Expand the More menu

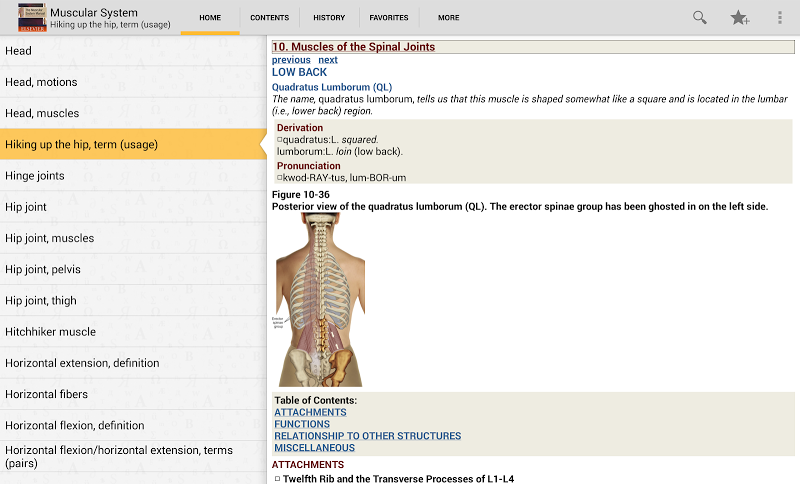(x=449, y=17)
